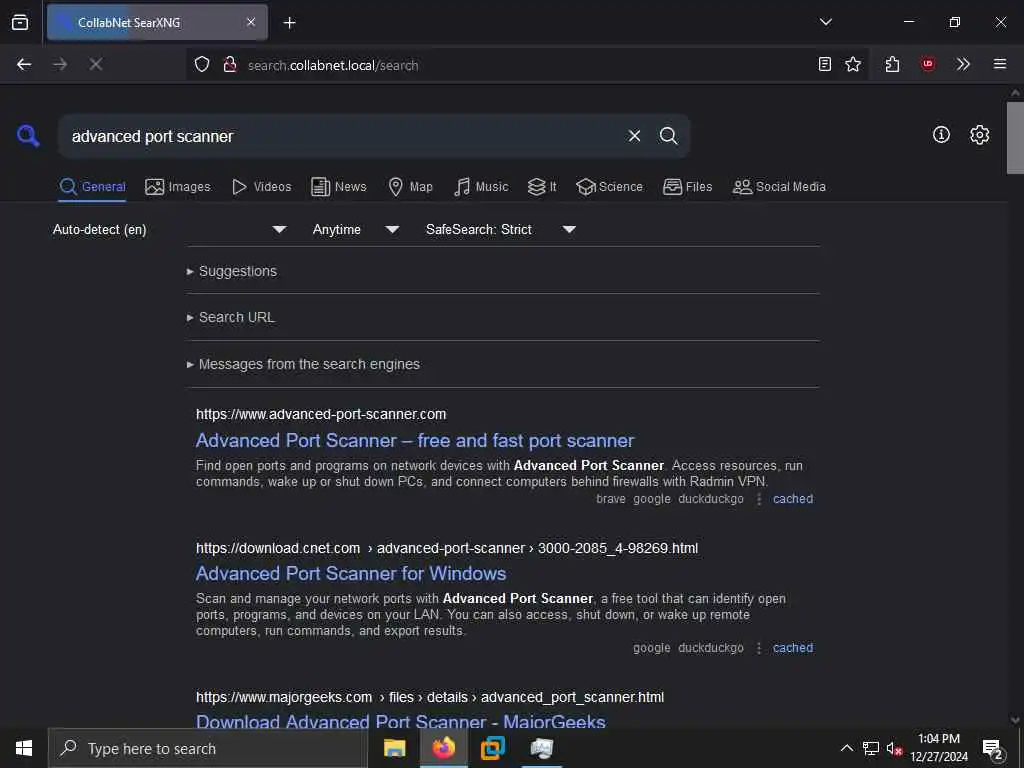Switch to Science category
Viewport: 1024px width, 768px height.
coord(609,187)
